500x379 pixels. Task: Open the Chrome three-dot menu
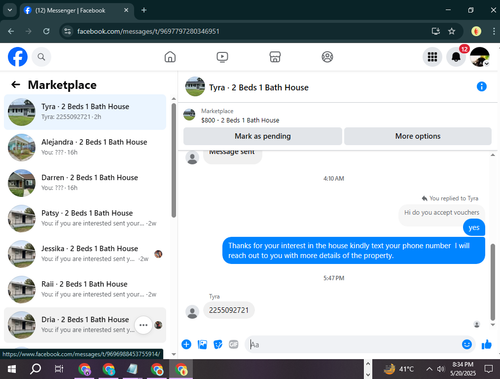[494, 31]
